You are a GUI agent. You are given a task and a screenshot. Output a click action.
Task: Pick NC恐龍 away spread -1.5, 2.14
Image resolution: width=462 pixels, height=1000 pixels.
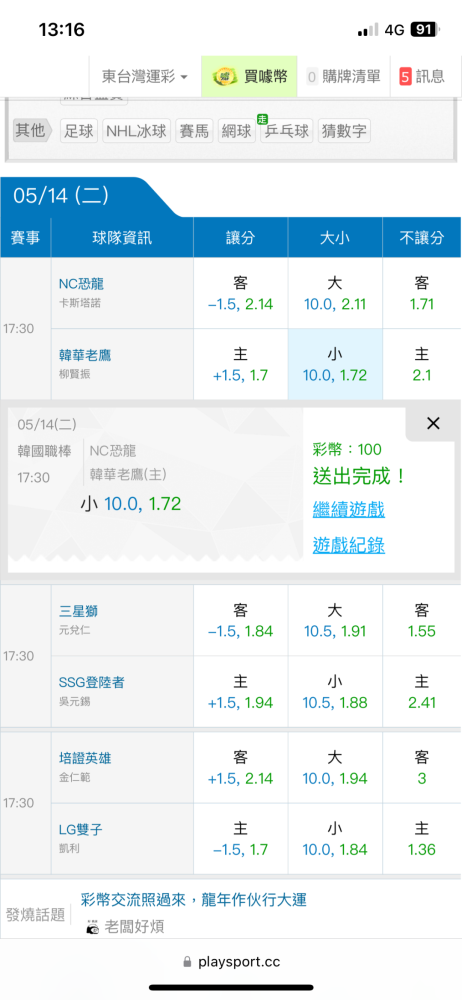[x=241, y=293]
